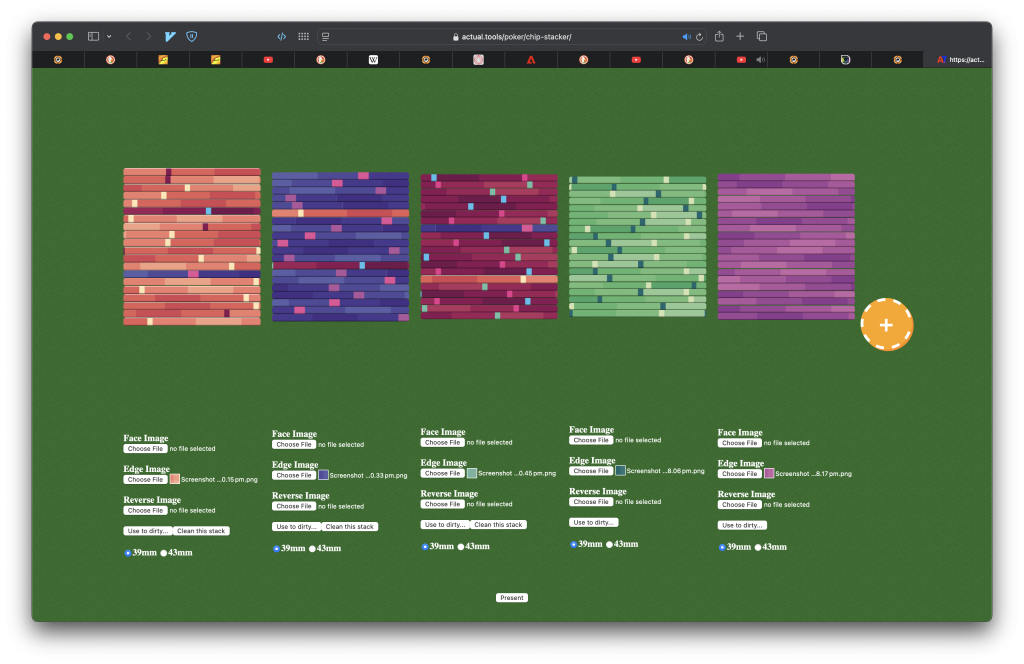The width and height of the screenshot is (1024, 664).
Task: Click the maroon stack's edge image swatch
Action: 472,473
